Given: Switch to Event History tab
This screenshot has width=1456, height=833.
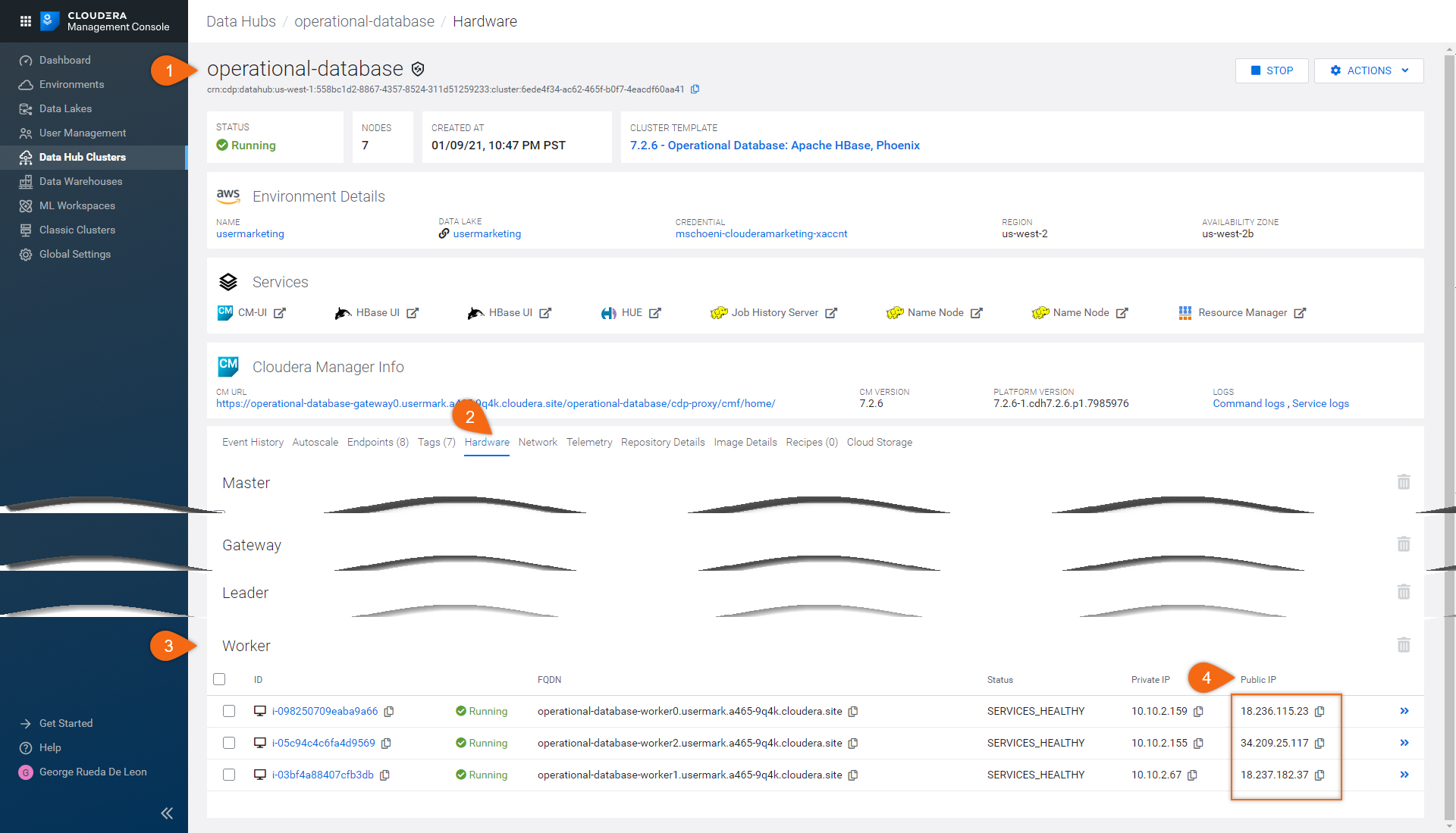Looking at the screenshot, I should 253,443.
